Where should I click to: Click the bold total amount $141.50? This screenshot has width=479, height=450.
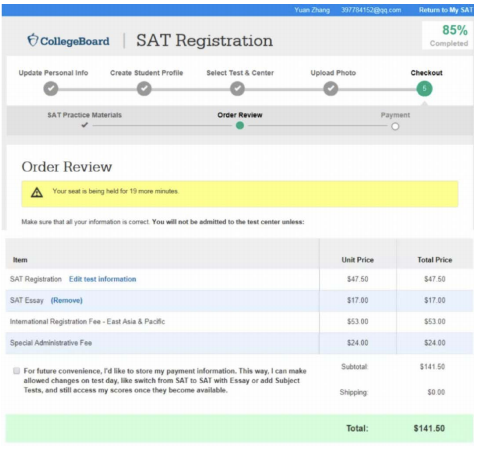point(429,428)
